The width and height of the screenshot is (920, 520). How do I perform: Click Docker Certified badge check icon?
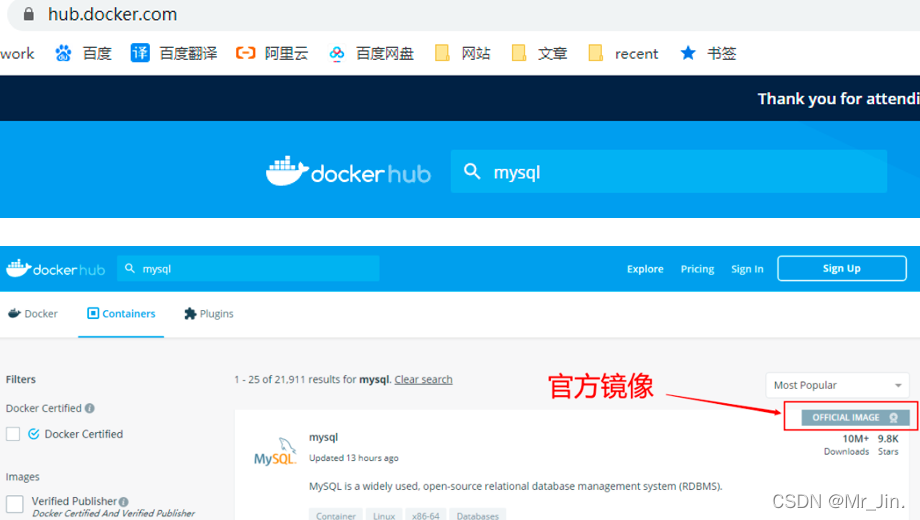33,434
